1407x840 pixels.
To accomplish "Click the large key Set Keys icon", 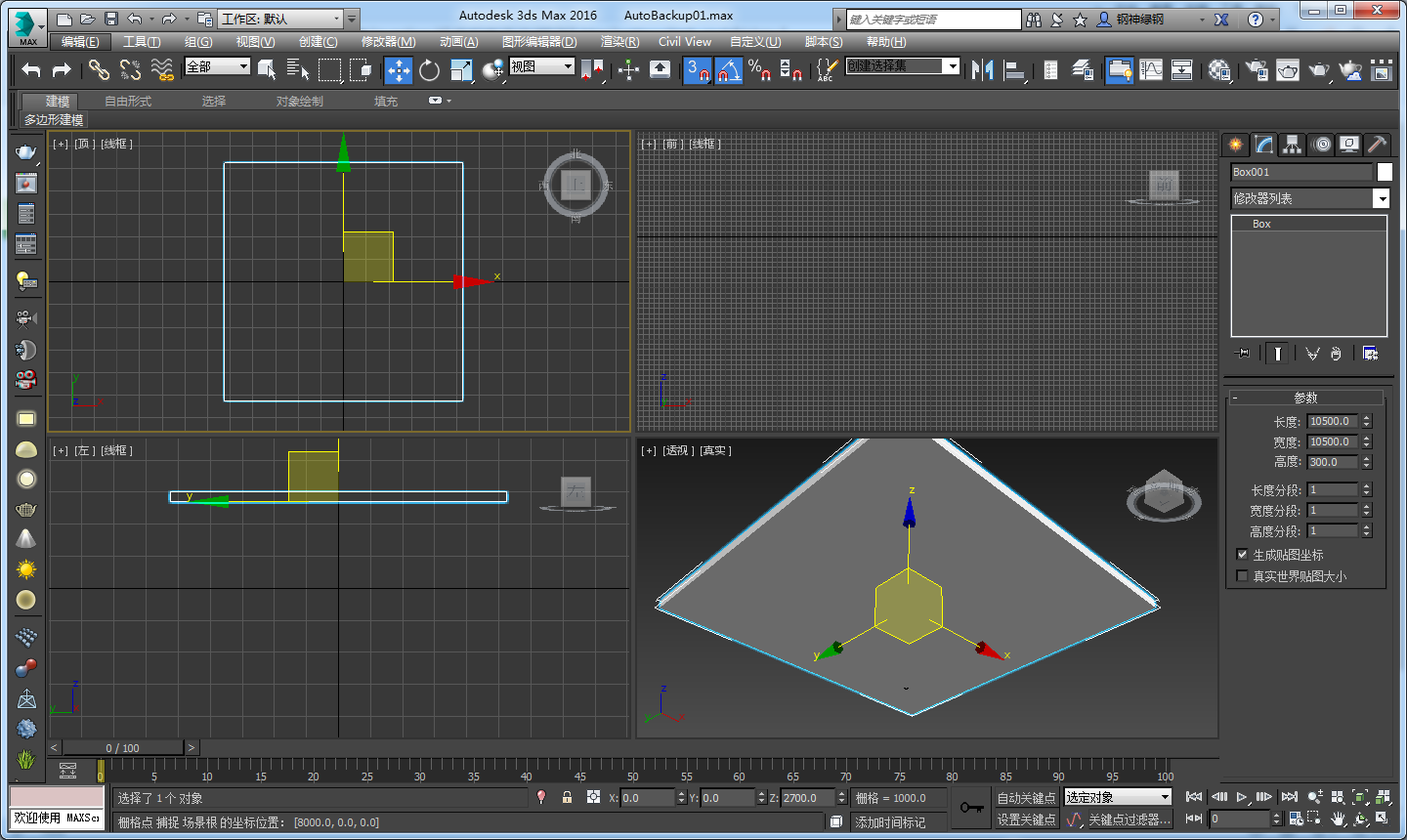I will click(x=972, y=808).
